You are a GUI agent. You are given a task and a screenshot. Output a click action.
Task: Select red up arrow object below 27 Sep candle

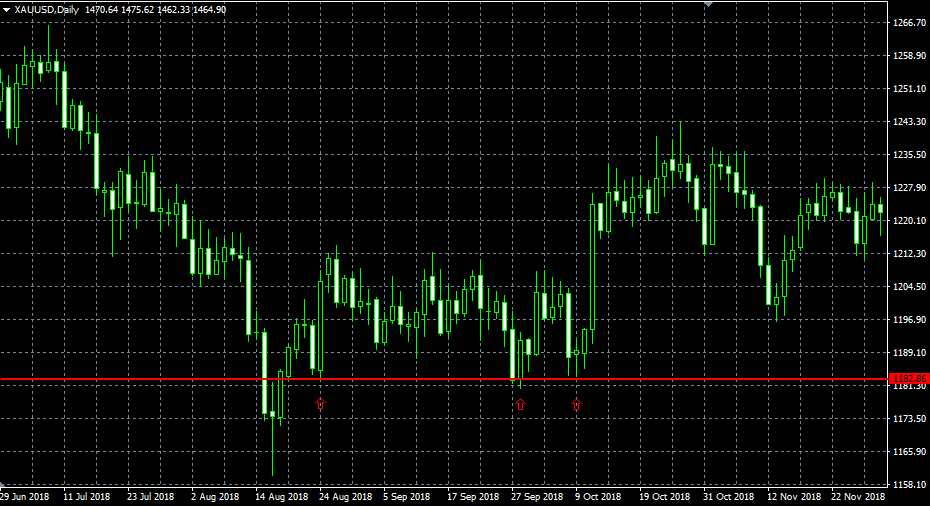520,404
